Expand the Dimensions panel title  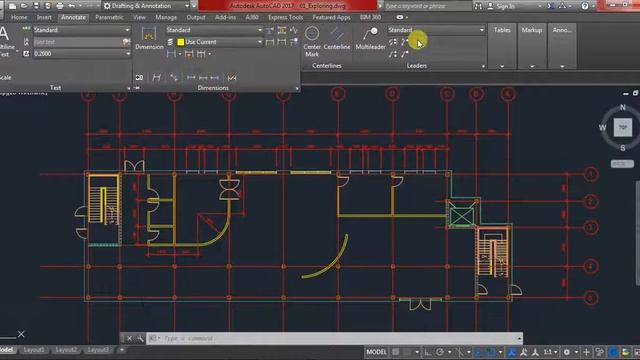click(213, 88)
